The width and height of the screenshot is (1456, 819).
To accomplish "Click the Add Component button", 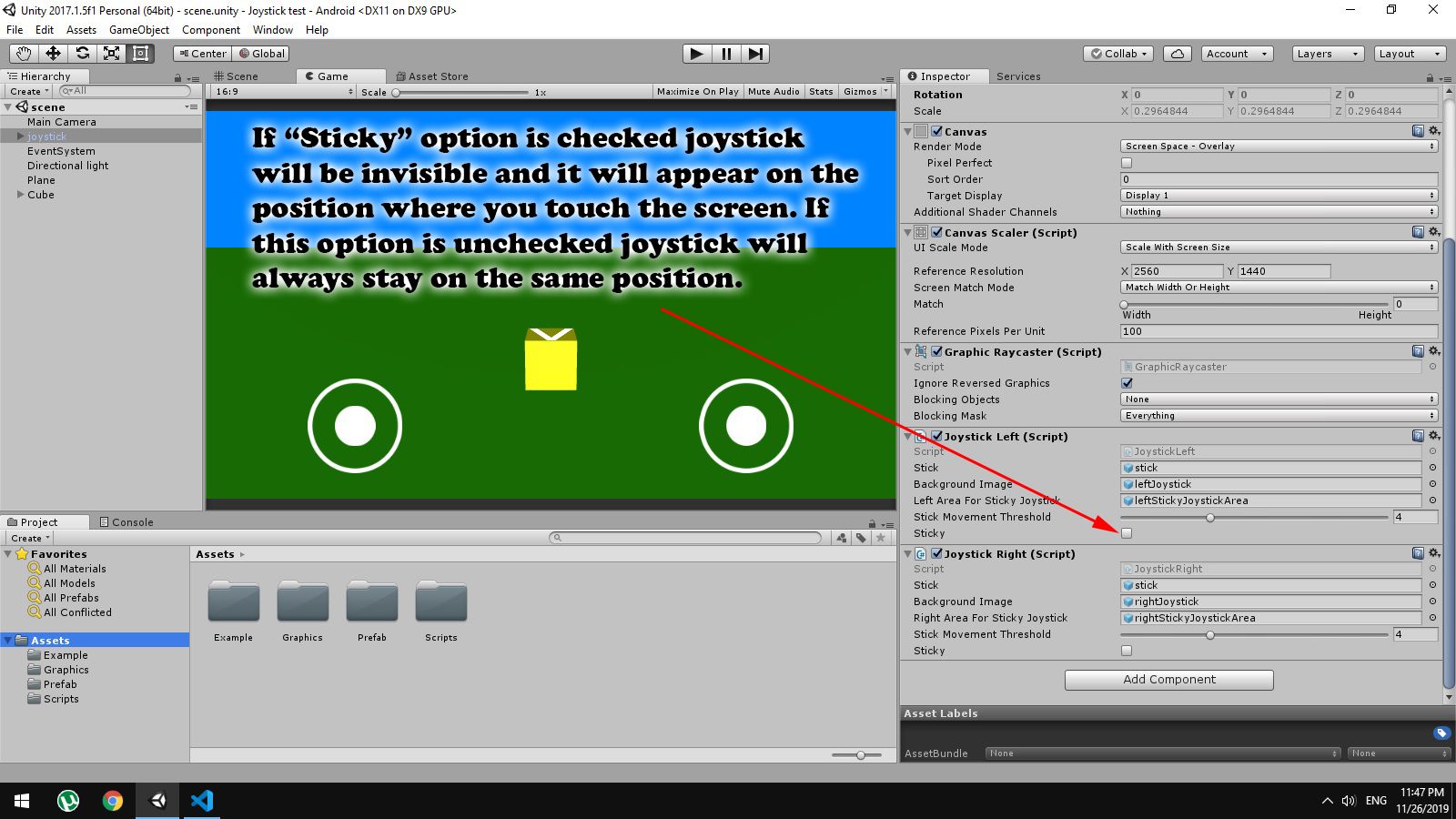I will [x=1169, y=680].
